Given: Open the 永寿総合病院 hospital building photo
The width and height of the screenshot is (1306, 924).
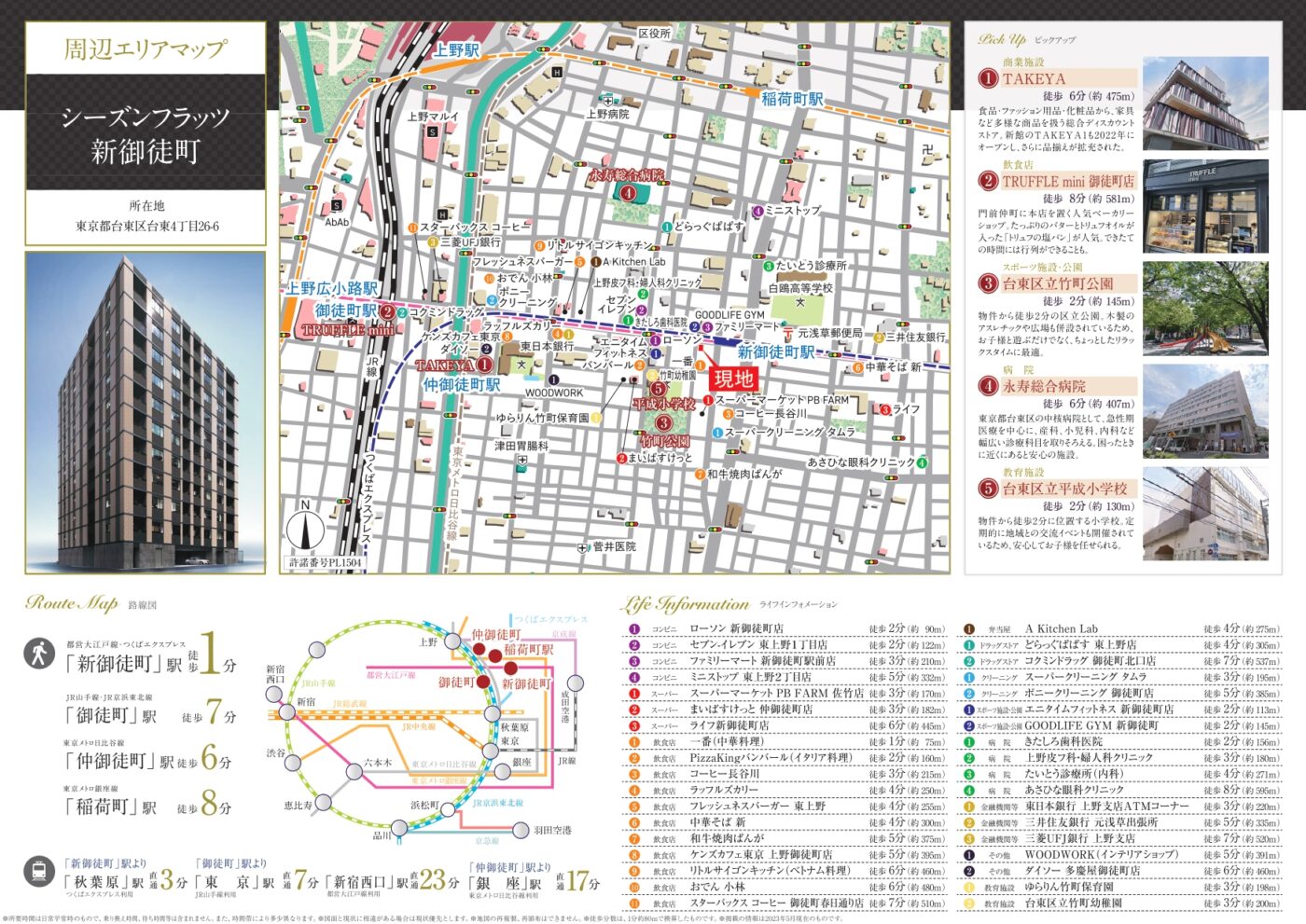Looking at the screenshot, I should 1205,411.
